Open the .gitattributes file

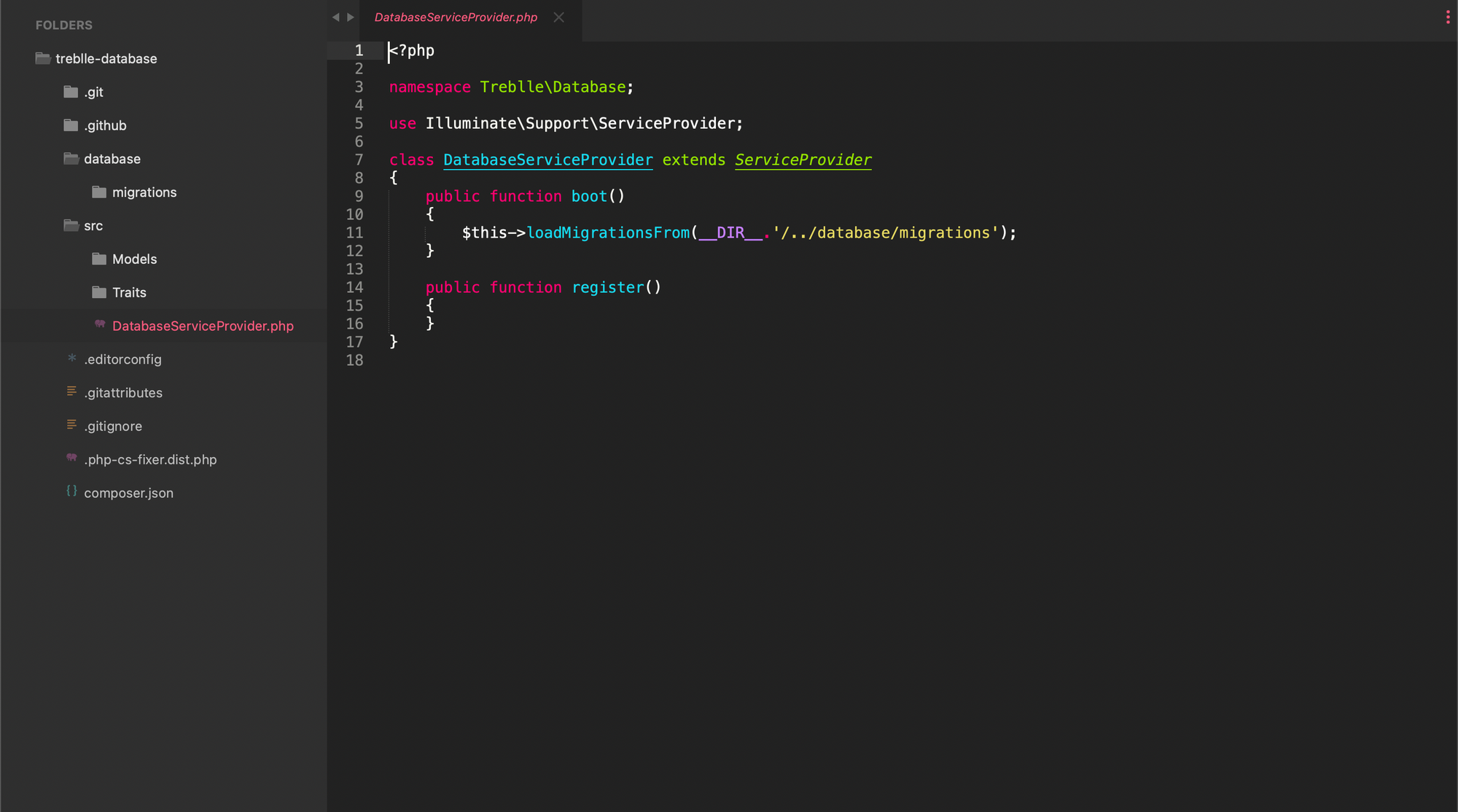point(123,393)
